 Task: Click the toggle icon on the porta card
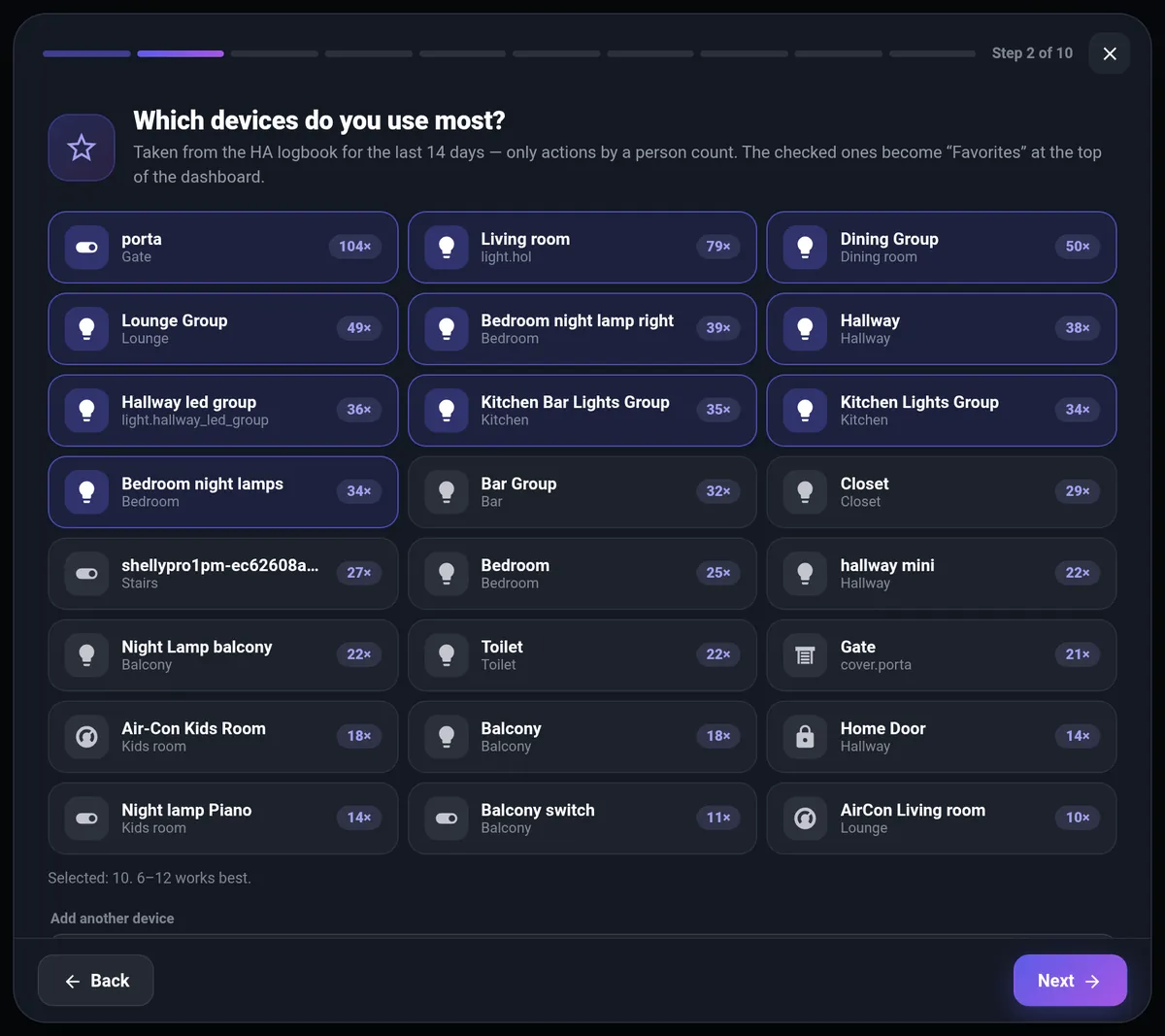click(x=86, y=248)
